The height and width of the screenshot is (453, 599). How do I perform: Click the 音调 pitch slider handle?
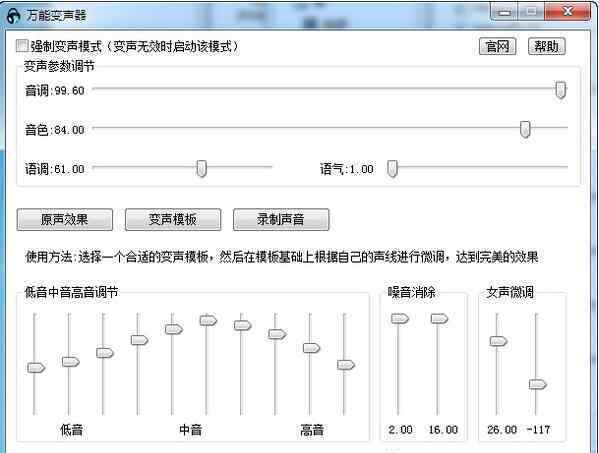(x=560, y=90)
